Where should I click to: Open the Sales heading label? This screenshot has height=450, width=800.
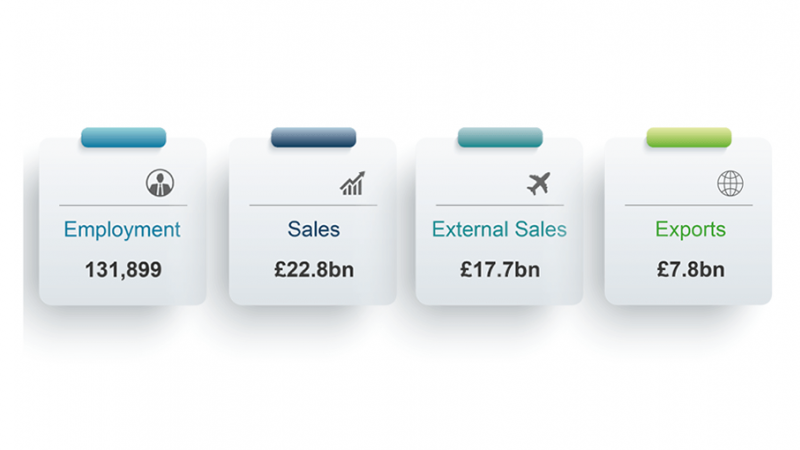(x=313, y=230)
